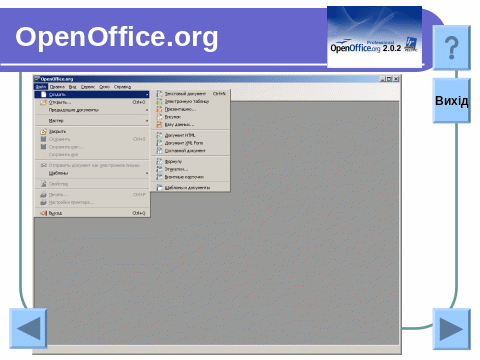
Task: Minimize the OpenOffice.org window
Action: point(383,79)
